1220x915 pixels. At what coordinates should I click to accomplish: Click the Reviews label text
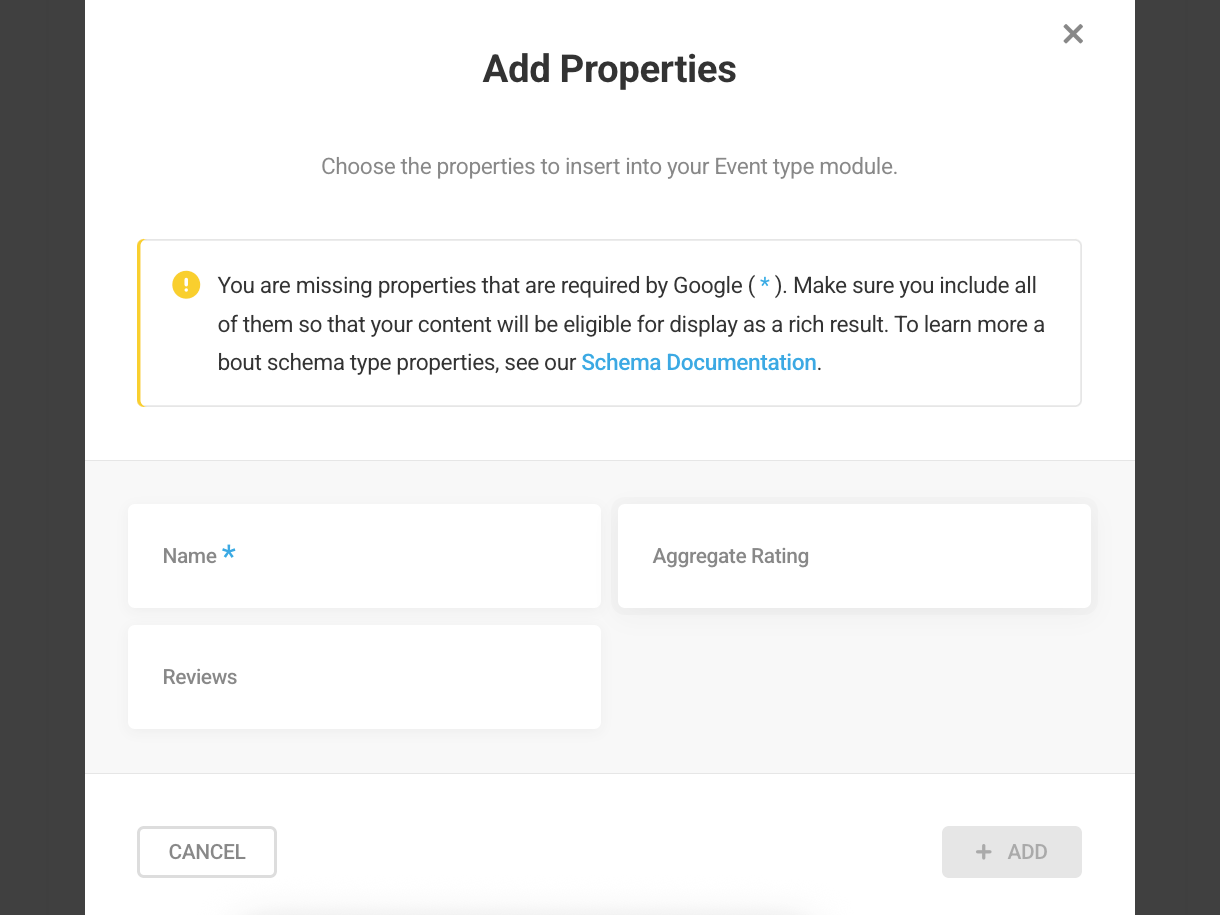tap(199, 677)
